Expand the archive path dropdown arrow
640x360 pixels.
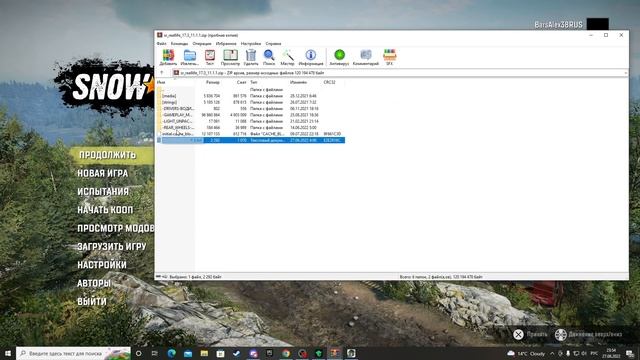[625, 73]
